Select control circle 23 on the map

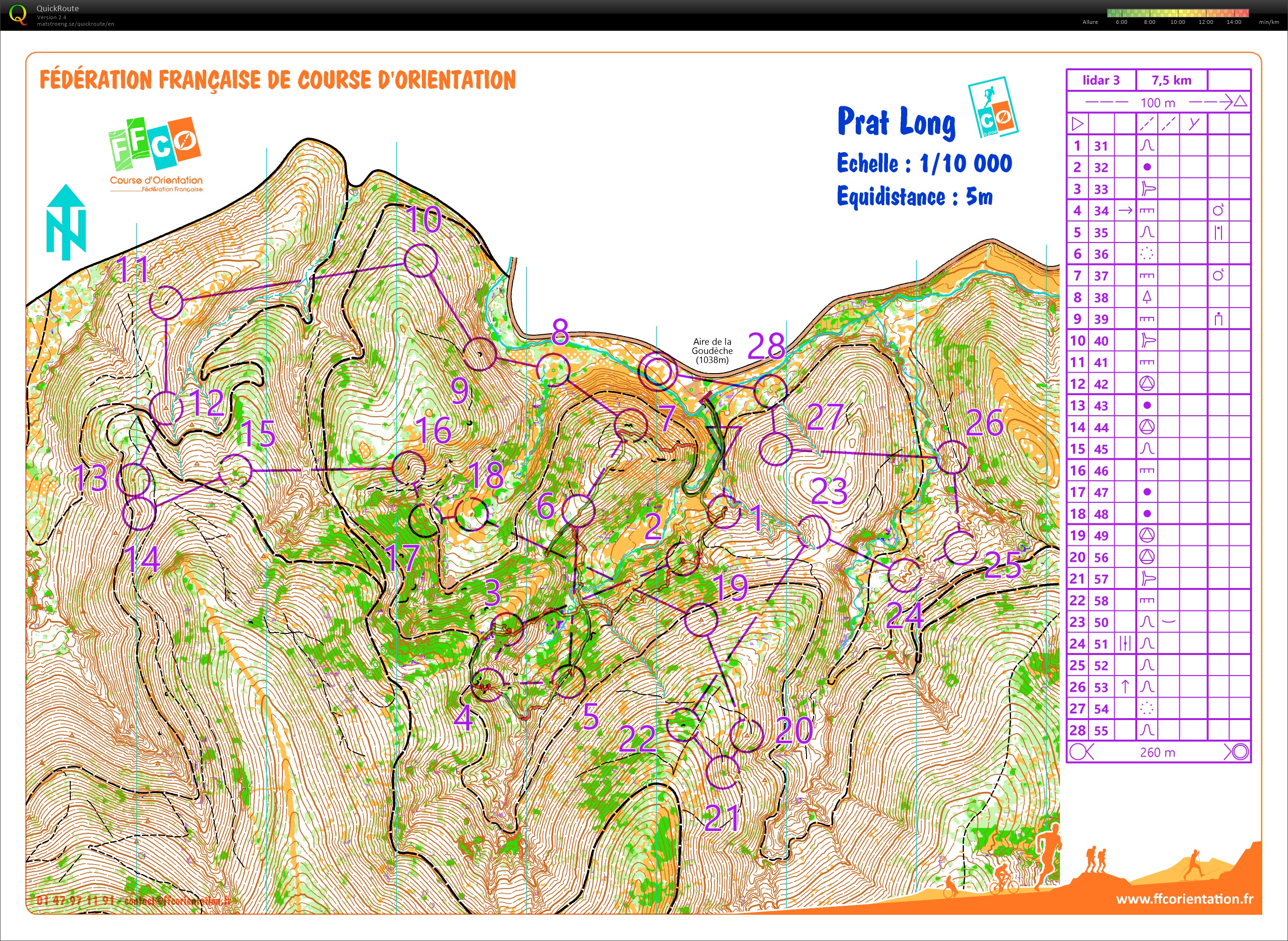tap(813, 531)
